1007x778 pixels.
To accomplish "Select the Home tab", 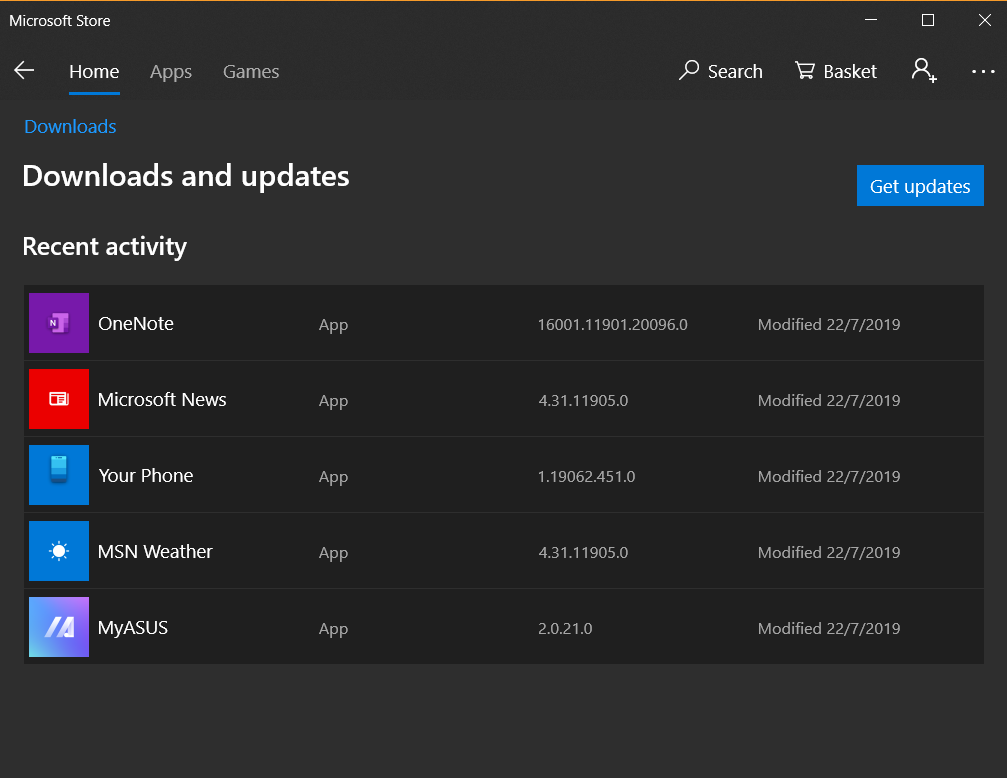I will (93, 71).
